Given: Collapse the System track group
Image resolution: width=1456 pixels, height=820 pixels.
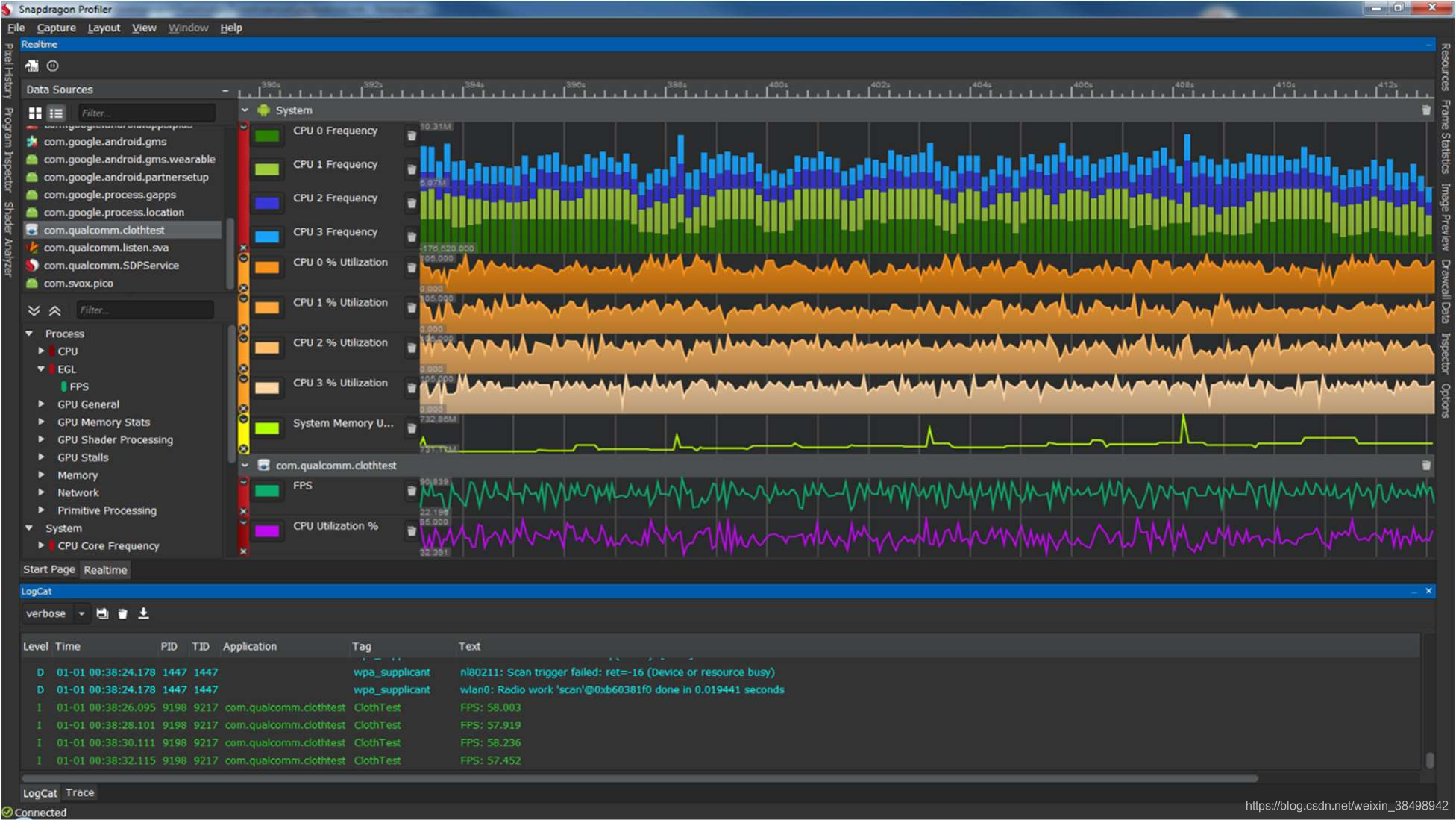Looking at the screenshot, I should click(x=245, y=110).
